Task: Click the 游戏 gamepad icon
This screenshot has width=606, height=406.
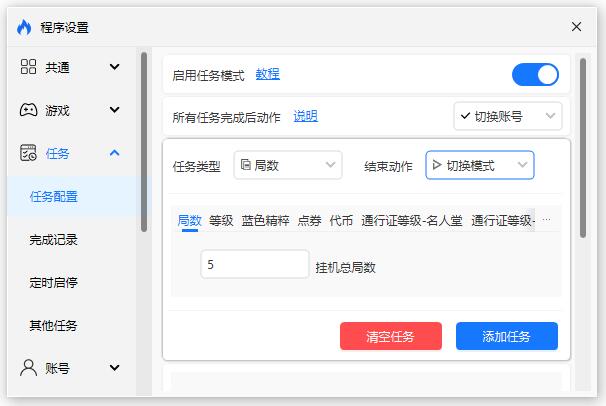Action: pos(29,110)
